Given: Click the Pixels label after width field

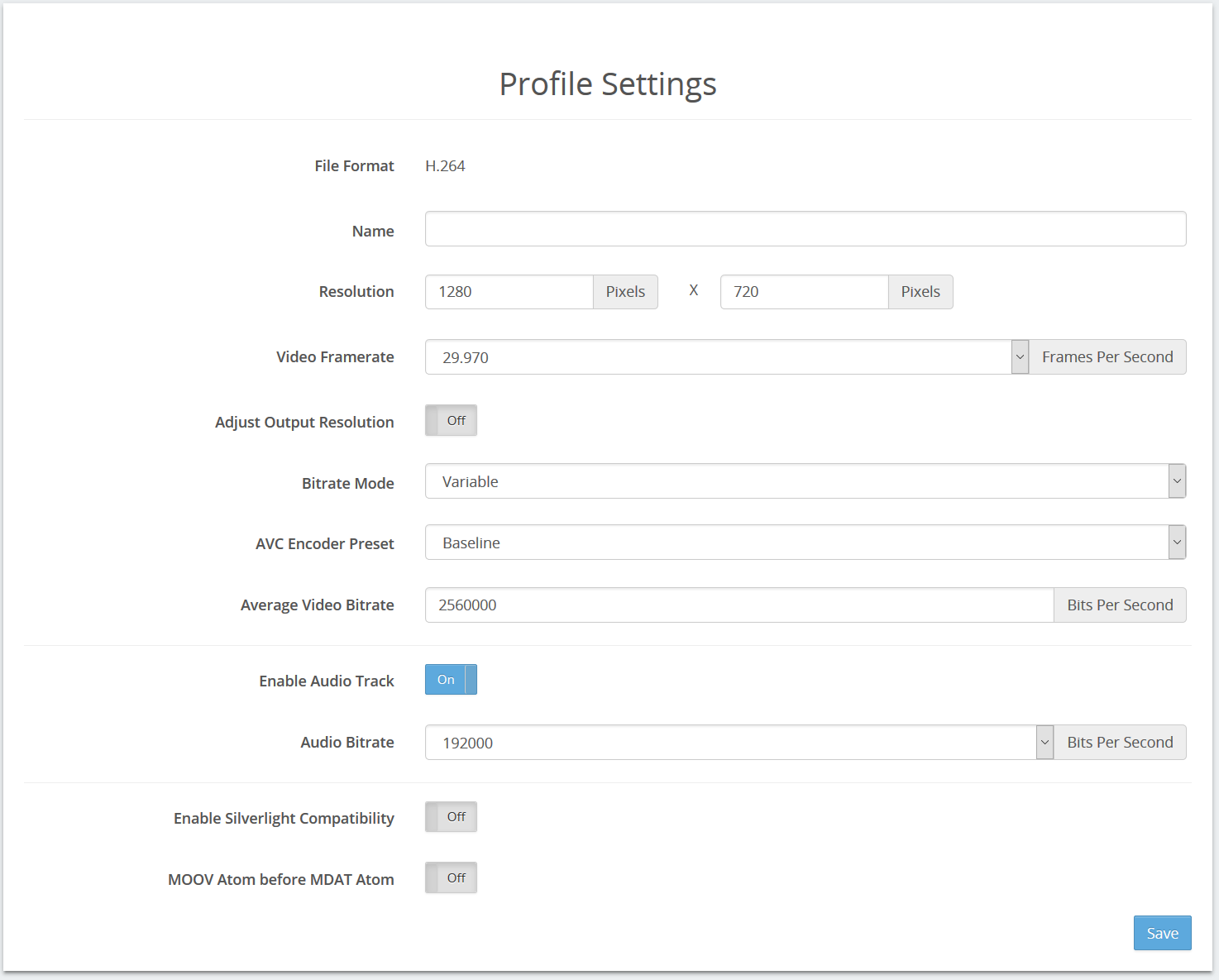Looking at the screenshot, I should [x=625, y=292].
